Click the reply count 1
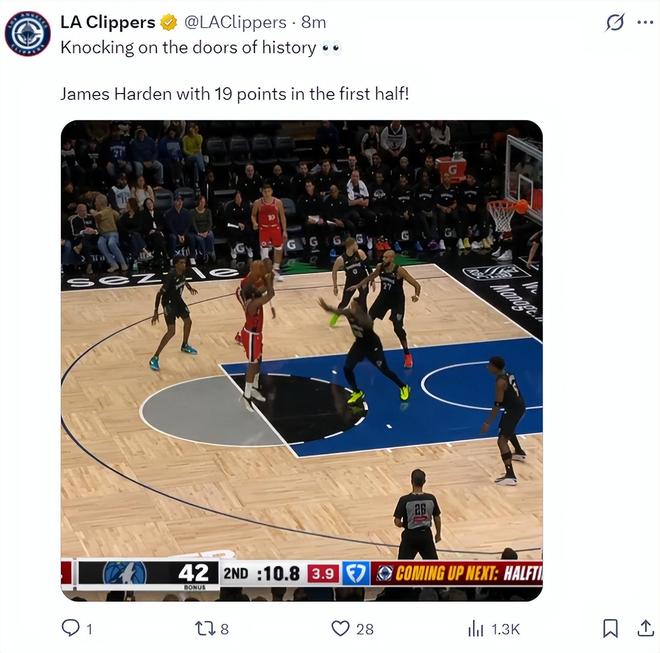 point(89,629)
